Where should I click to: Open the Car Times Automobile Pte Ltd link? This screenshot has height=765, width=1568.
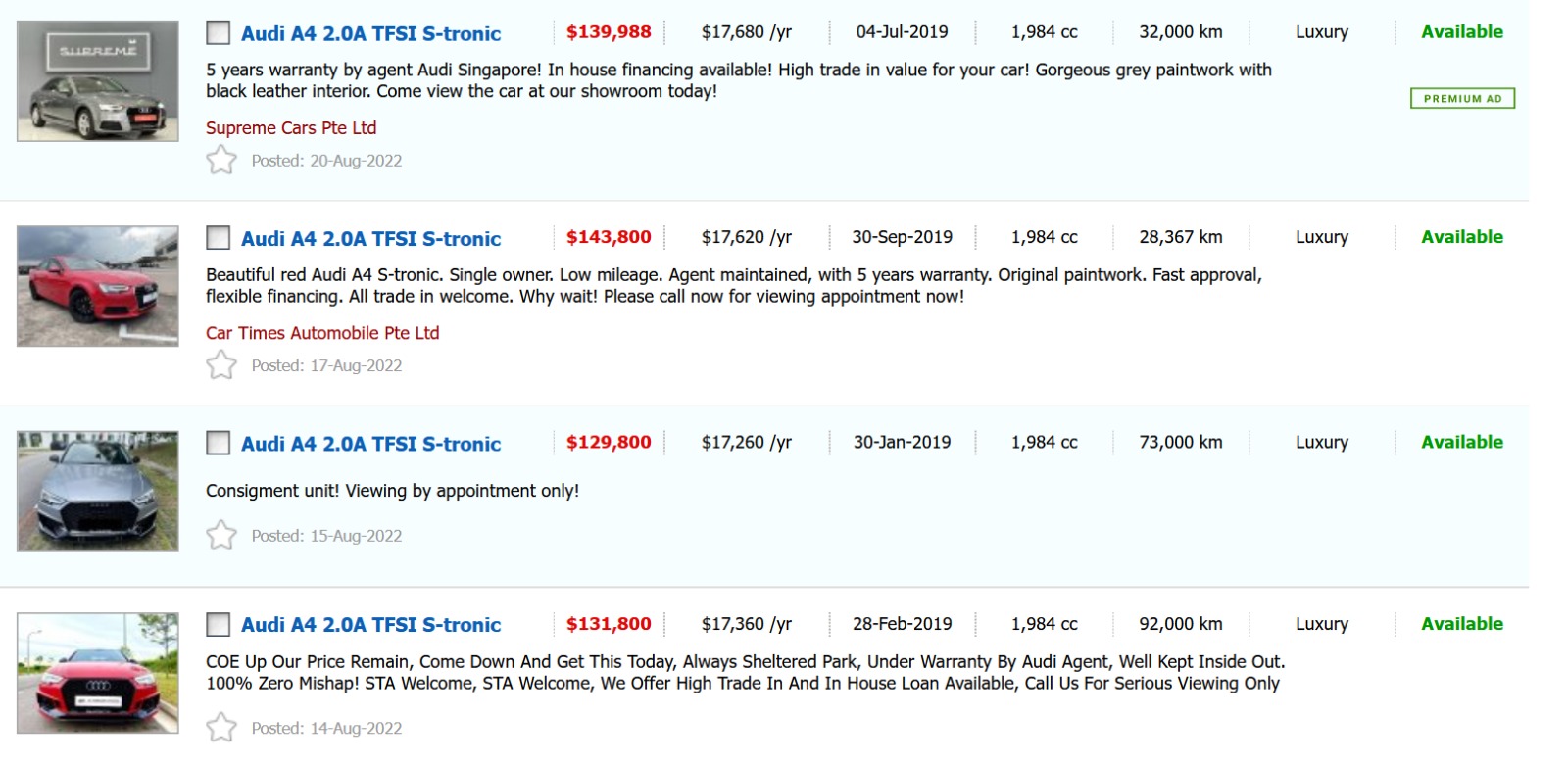point(322,333)
